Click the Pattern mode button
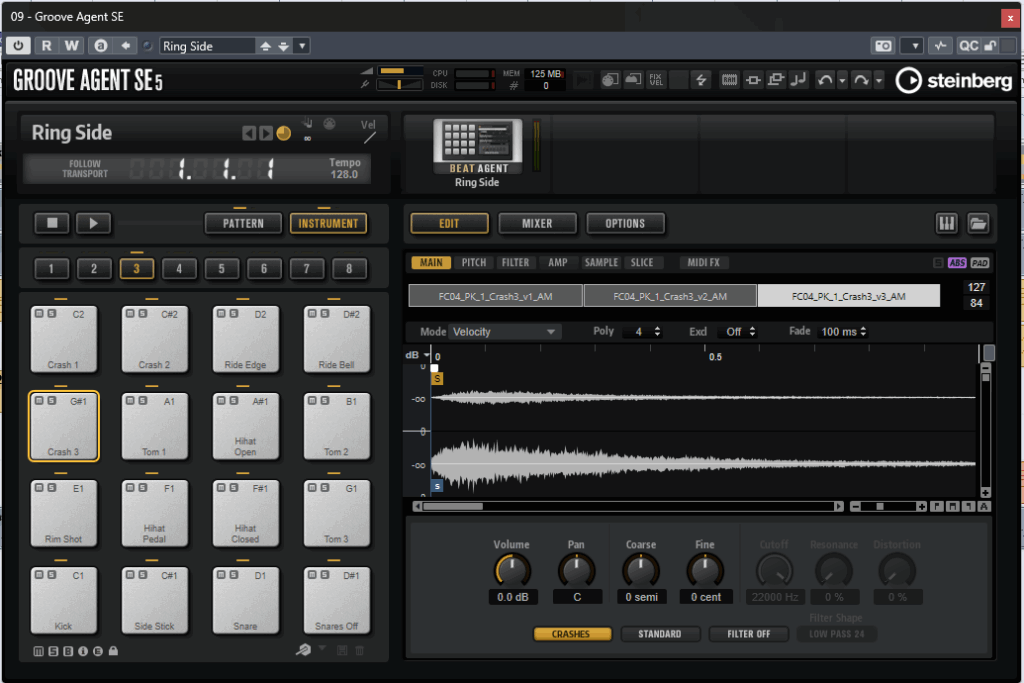1024x683 pixels. tap(243, 223)
